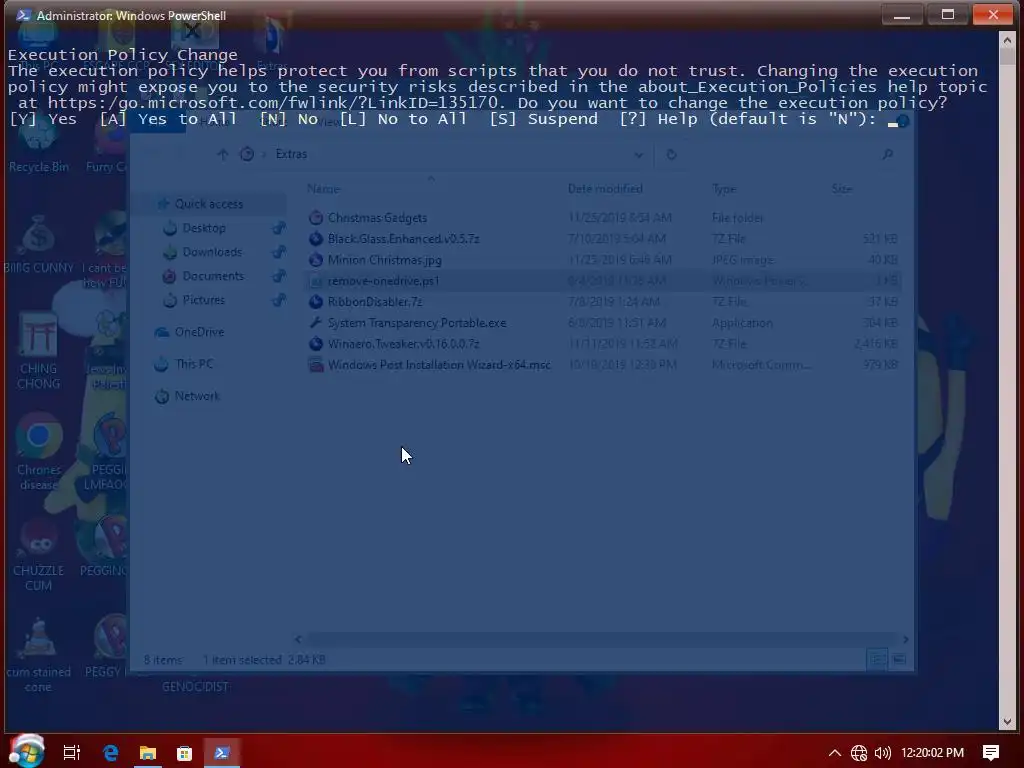Click the PowerShell taskbar button
Screen dimensions: 1024x768
pyautogui.click(x=221, y=753)
